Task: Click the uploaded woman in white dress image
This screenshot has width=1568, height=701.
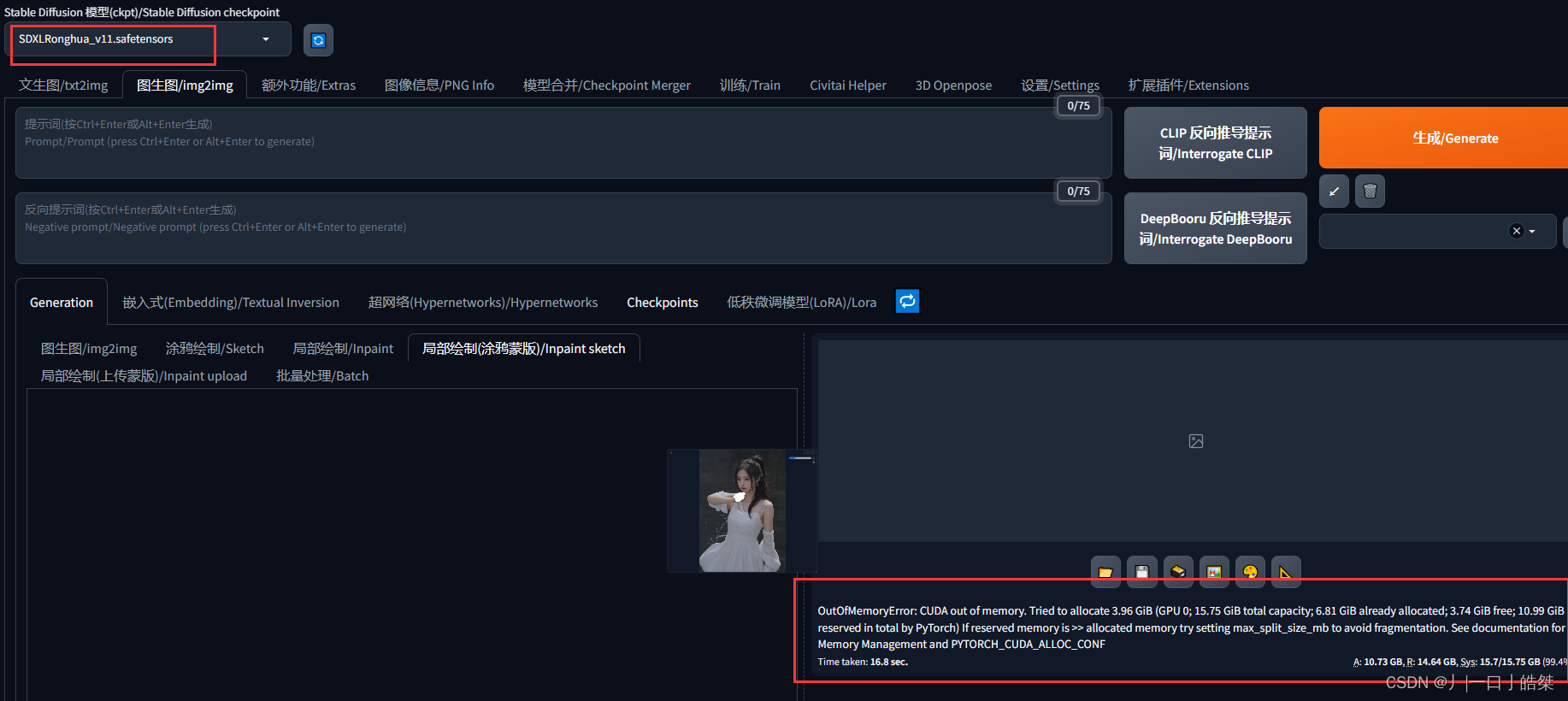Action: (742, 510)
